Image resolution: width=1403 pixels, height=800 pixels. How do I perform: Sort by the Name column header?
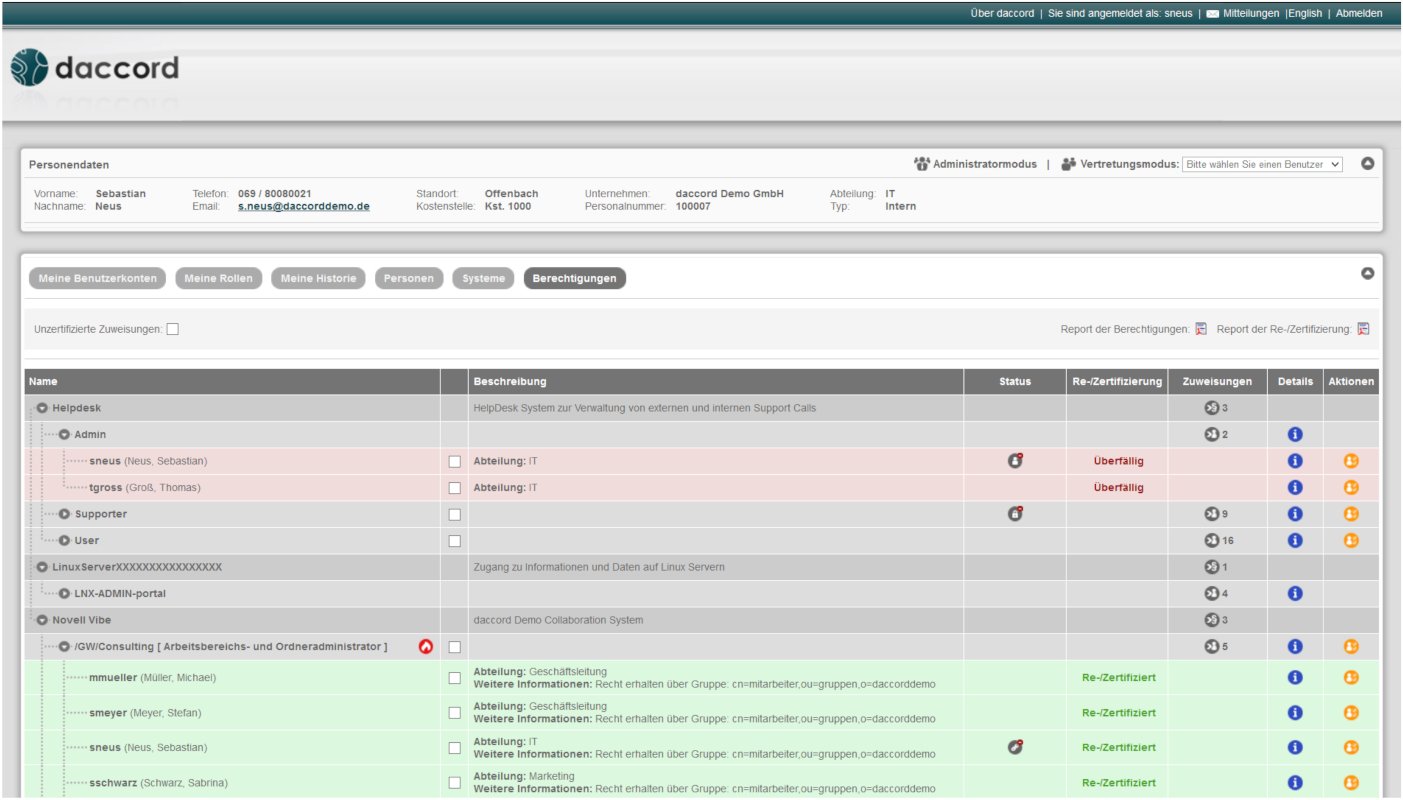(232, 381)
